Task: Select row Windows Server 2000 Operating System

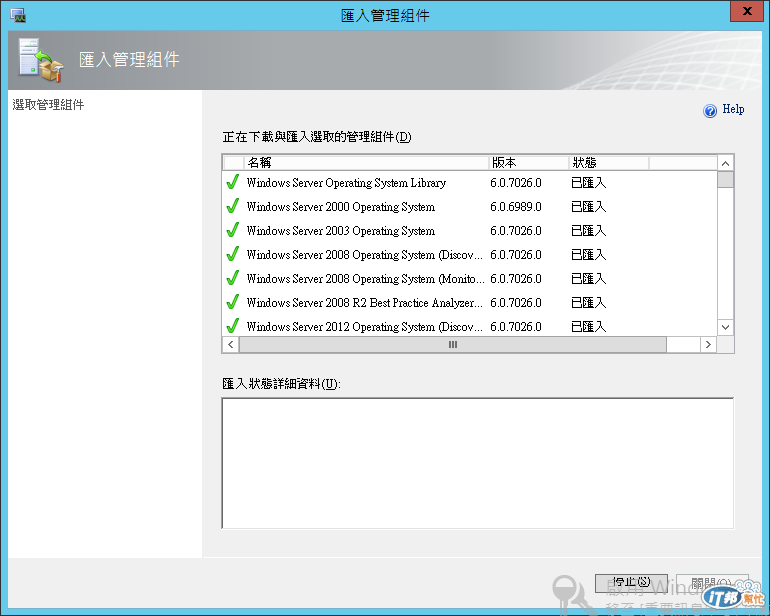Action: [470, 207]
